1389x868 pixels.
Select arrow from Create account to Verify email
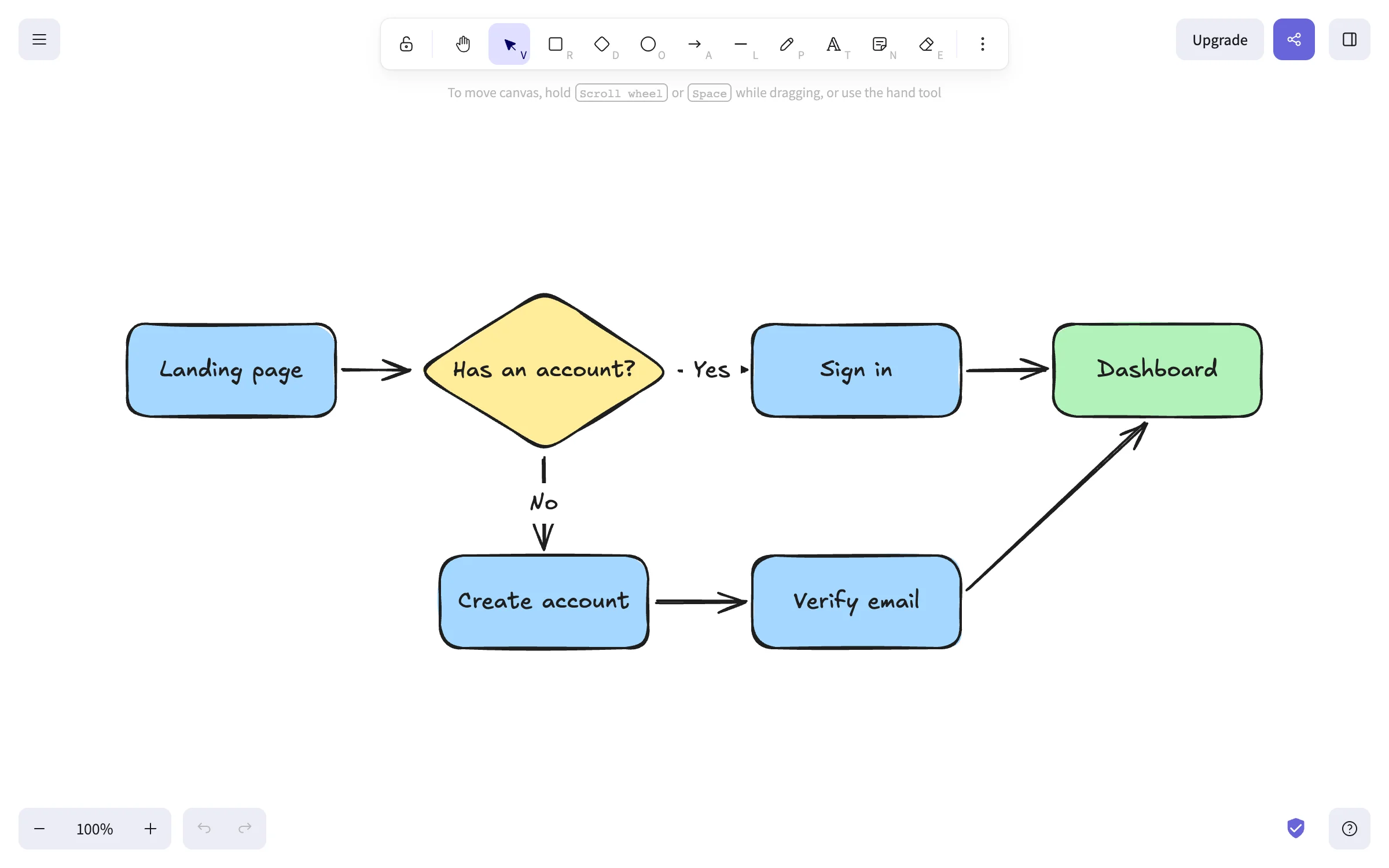(x=701, y=602)
